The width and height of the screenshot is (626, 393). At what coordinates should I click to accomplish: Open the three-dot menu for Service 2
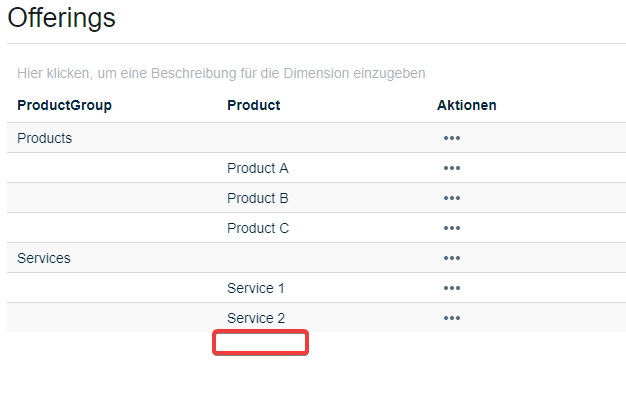(452, 318)
